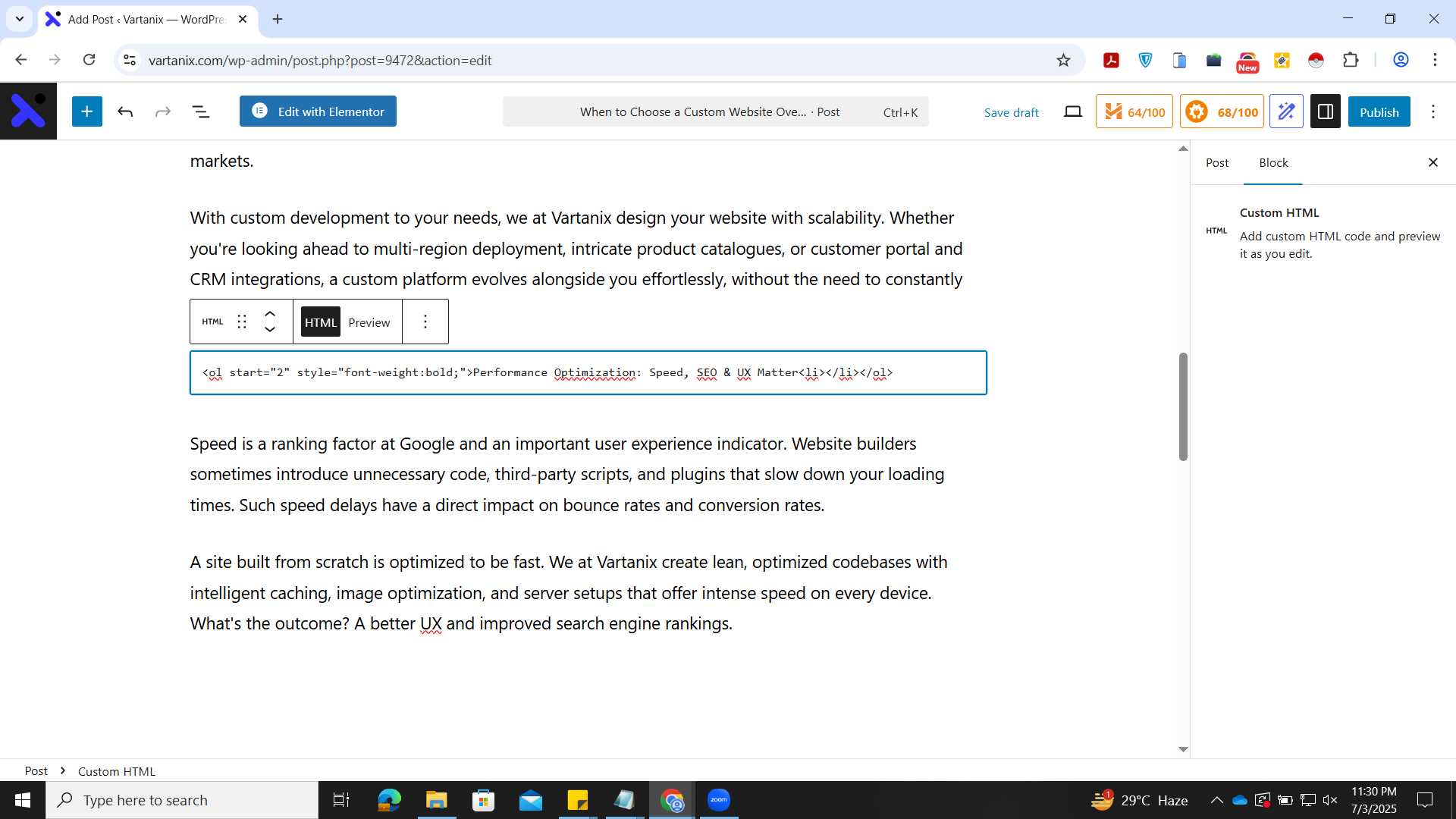Open Chrome three-dot menu
Screen dimensions: 1456x819
[x=1435, y=60]
